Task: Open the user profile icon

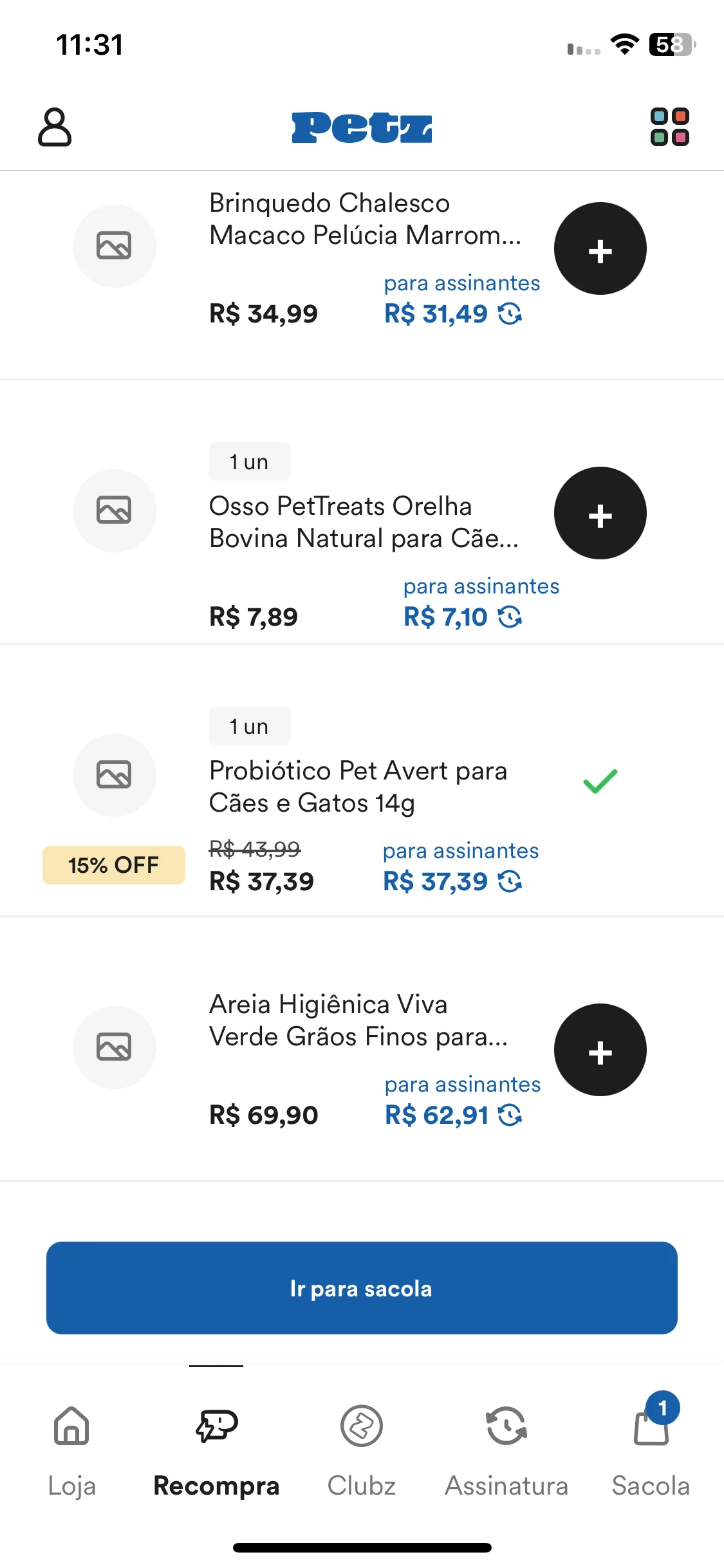Action: point(55,127)
